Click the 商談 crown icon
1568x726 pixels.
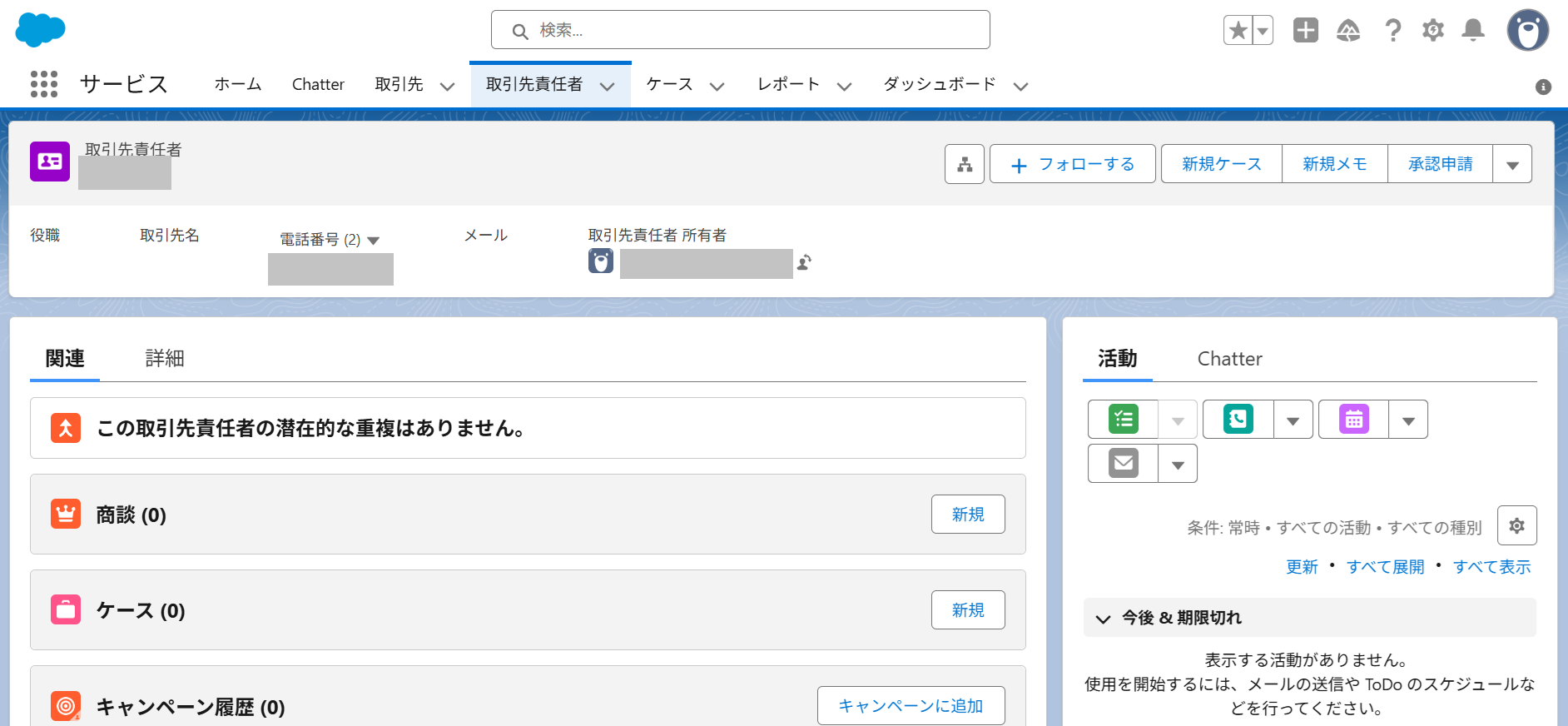tap(66, 514)
